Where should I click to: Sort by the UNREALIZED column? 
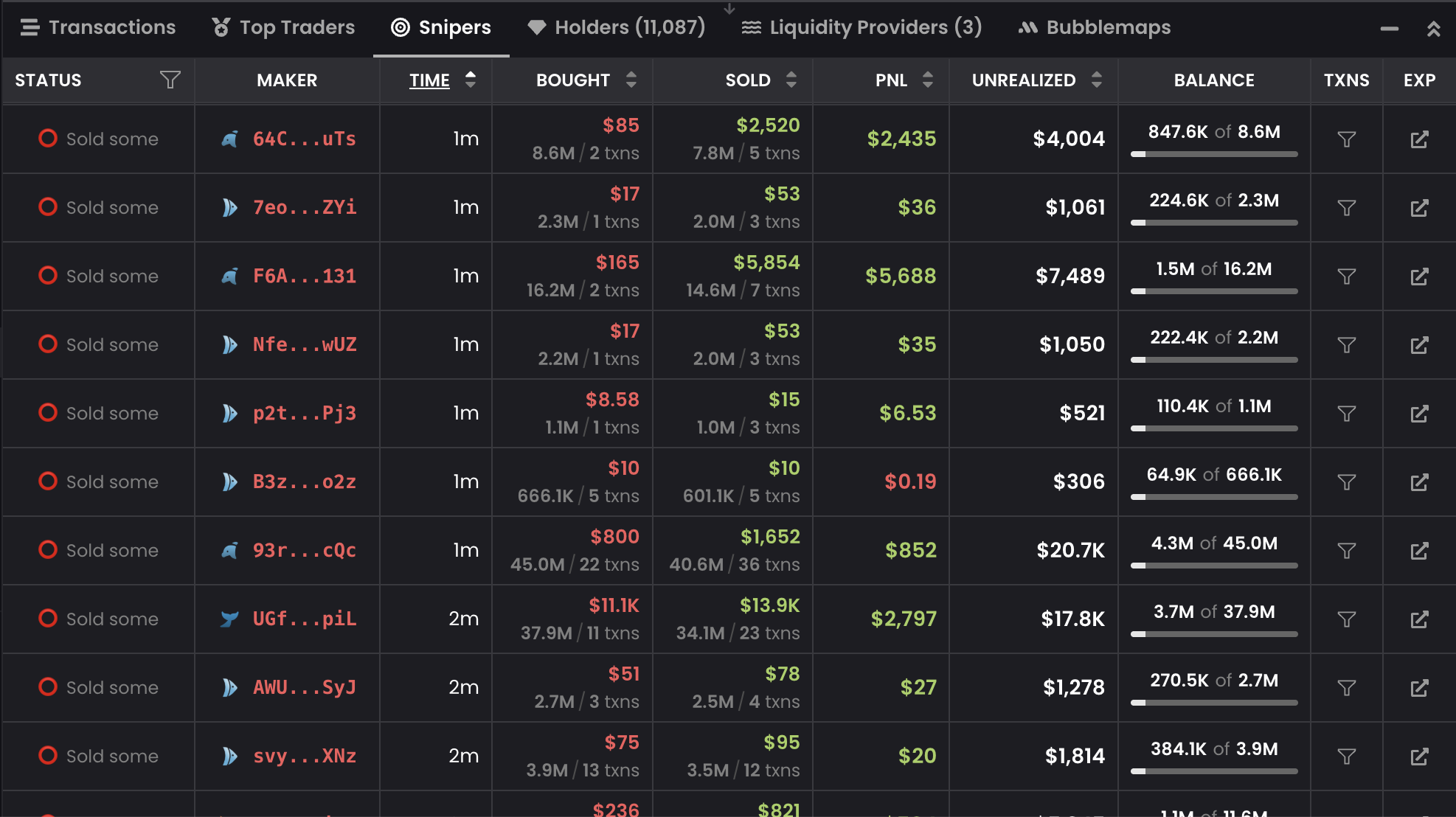coord(1037,80)
